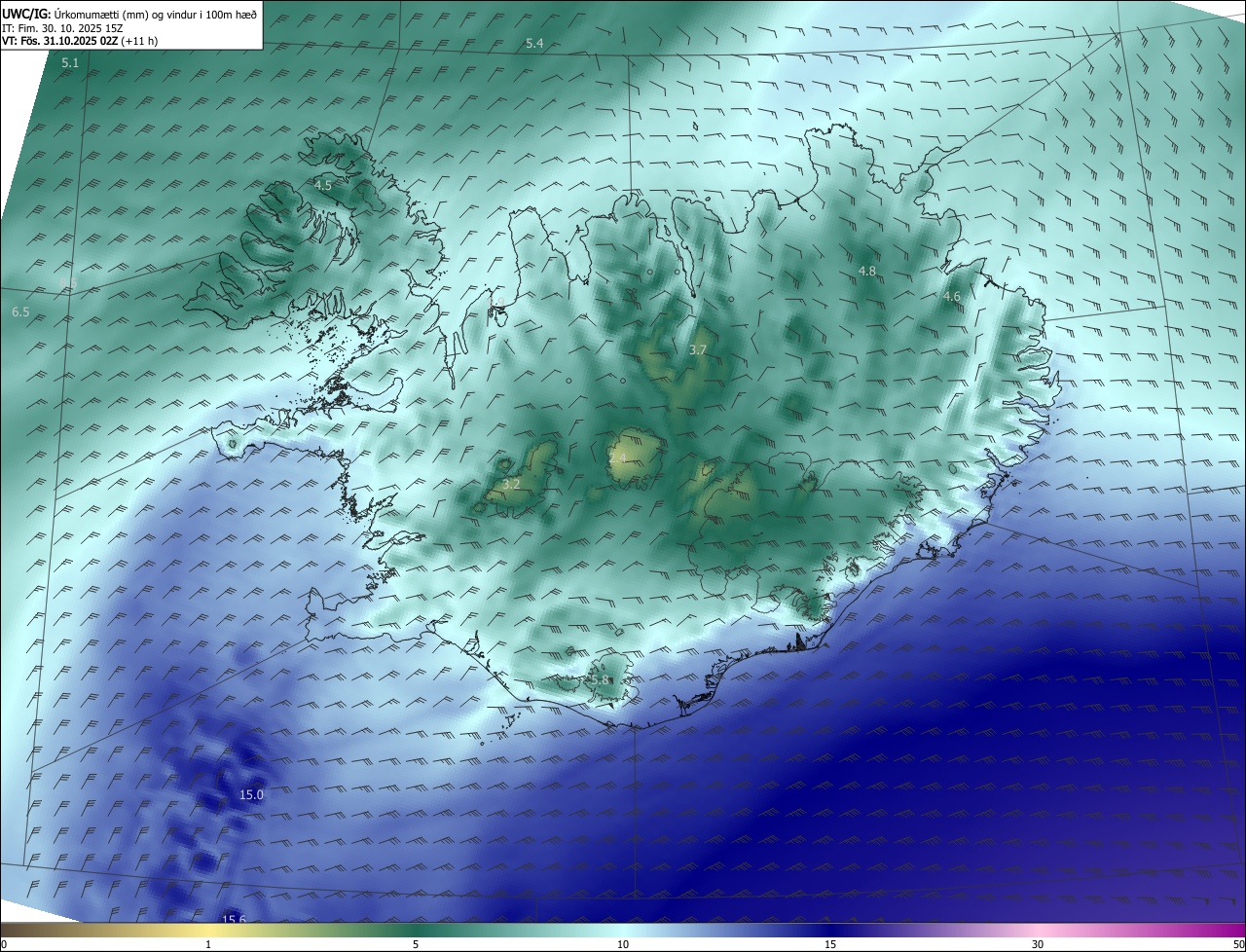Click the 5.4 value label on the map
The image size is (1246, 952).
click(534, 43)
